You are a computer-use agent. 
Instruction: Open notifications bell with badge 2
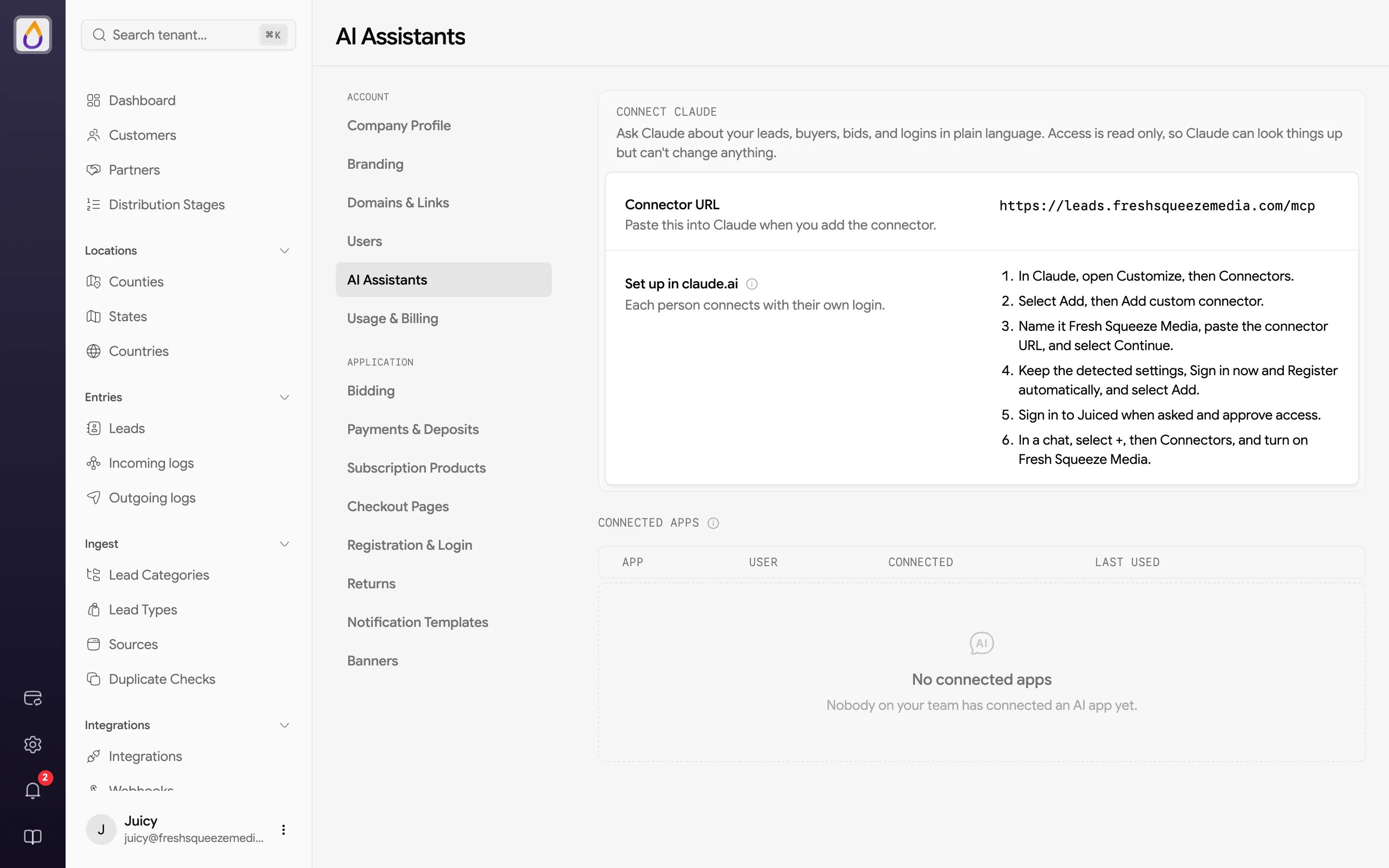33,790
